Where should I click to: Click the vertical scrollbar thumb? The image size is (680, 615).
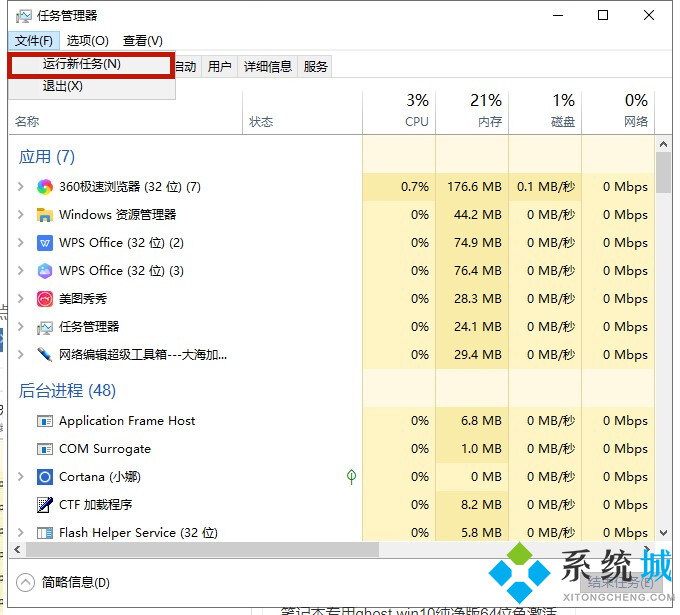click(x=663, y=173)
